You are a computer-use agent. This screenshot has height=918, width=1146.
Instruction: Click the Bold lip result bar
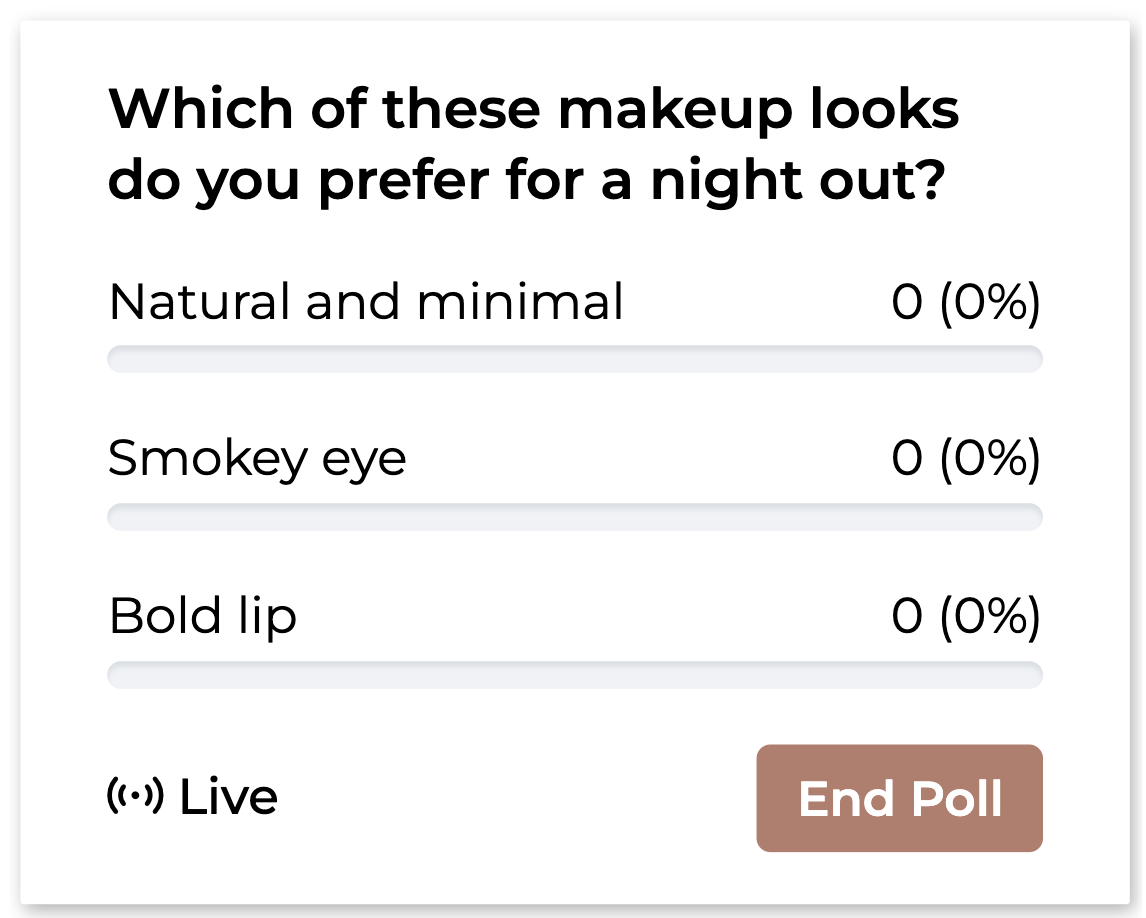click(x=574, y=675)
